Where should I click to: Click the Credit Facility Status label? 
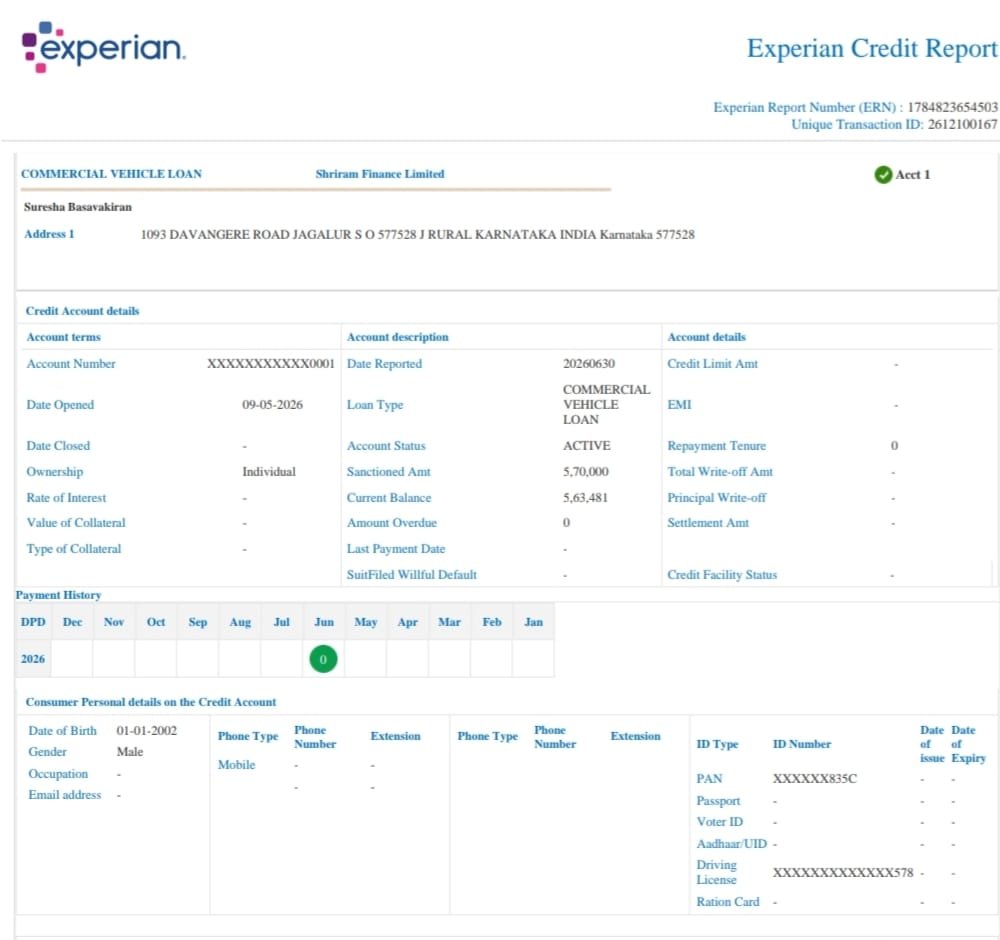[x=722, y=575]
